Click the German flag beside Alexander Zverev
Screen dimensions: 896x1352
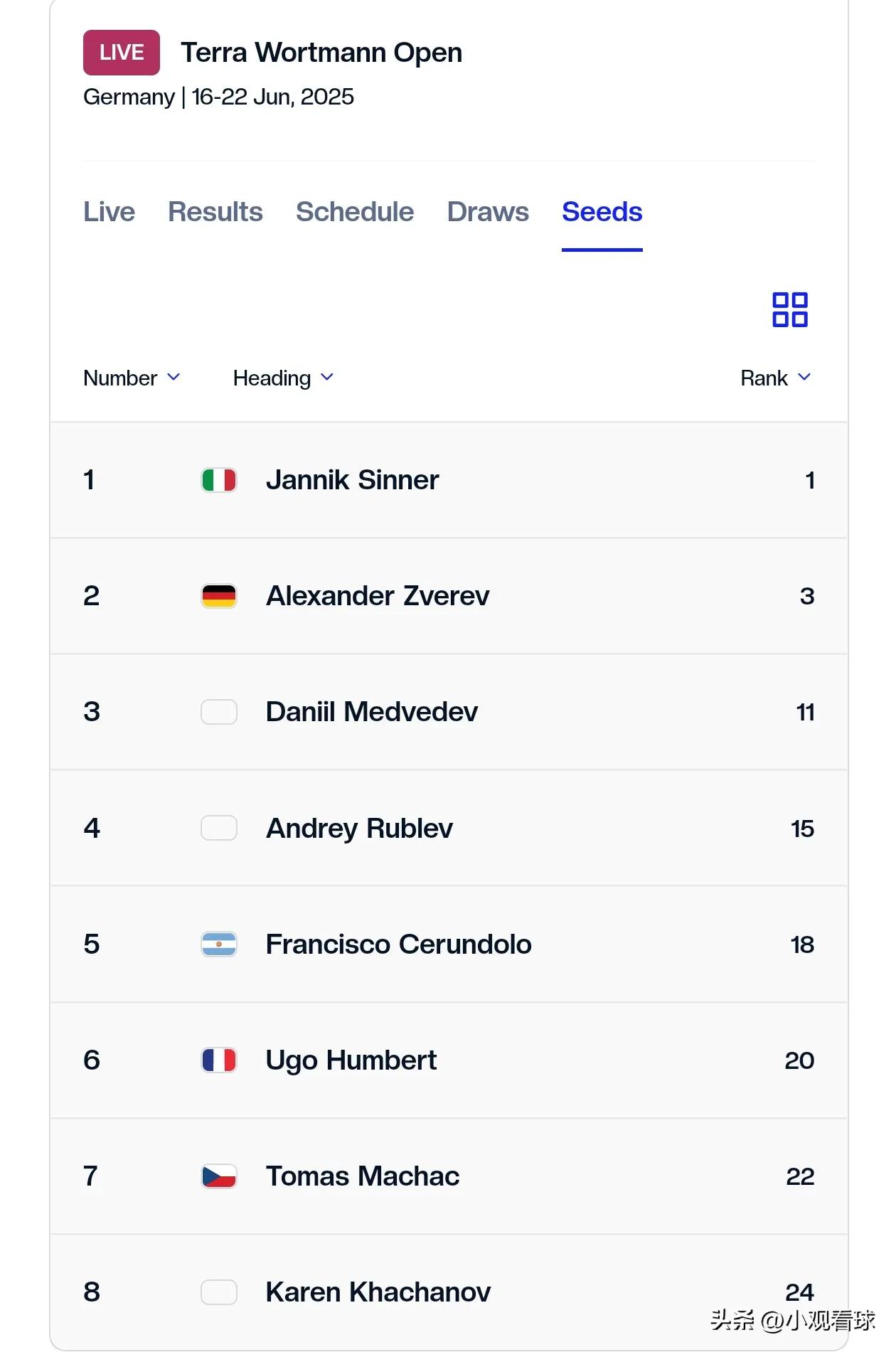[x=219, y=596]
